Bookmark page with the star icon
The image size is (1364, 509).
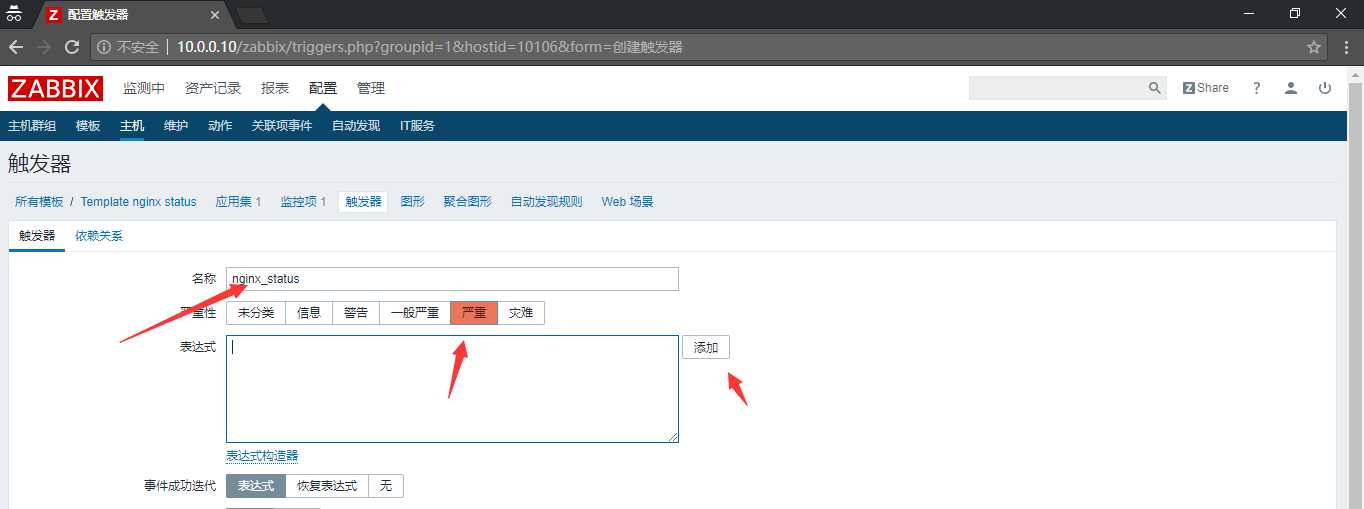point(1314,47)
